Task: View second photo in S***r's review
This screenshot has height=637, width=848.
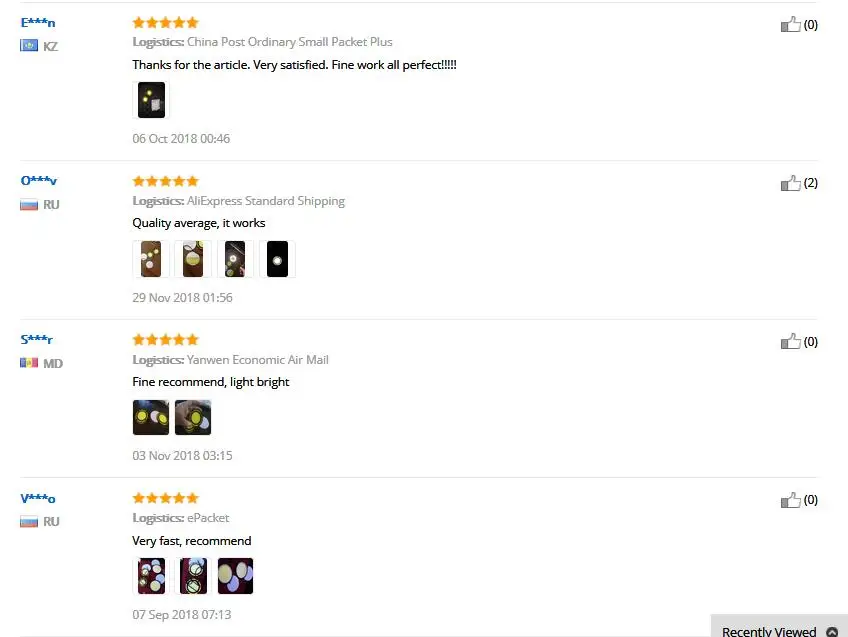Action: 193,417
